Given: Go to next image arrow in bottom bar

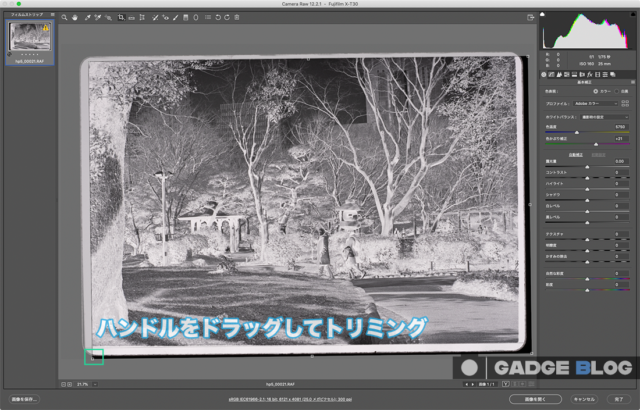Looking at the screenshot, I should (473, 384).
